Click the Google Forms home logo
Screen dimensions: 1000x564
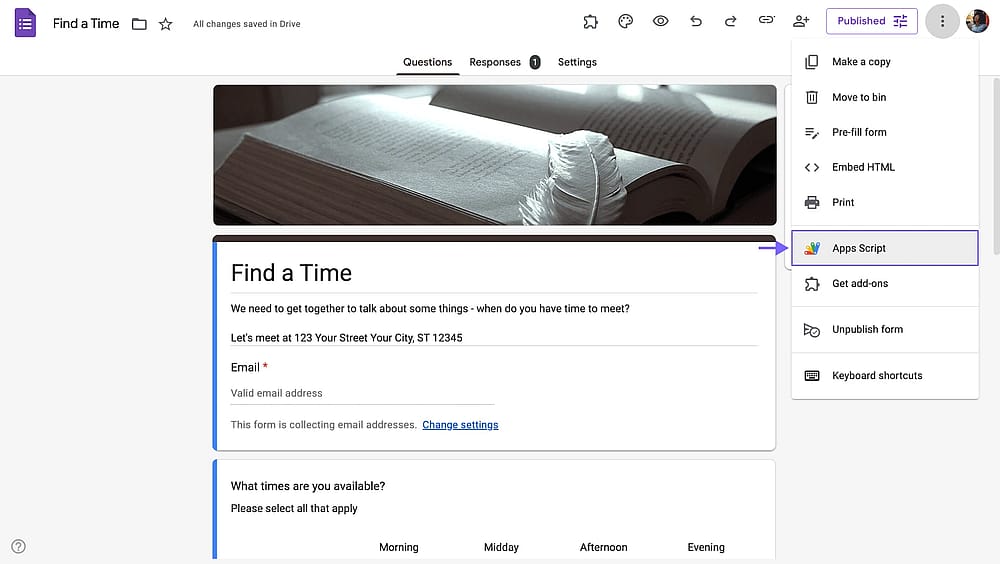click(x=25, y=23)
